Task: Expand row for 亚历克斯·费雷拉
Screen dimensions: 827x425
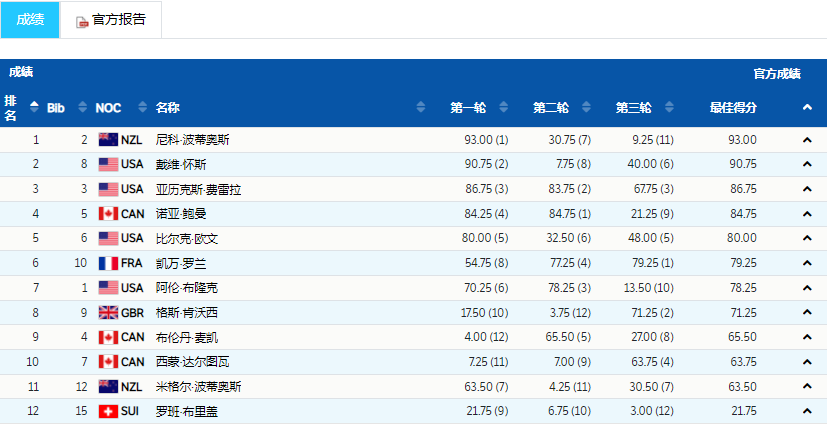Action: pyautogui.click(x=807, y=189)
